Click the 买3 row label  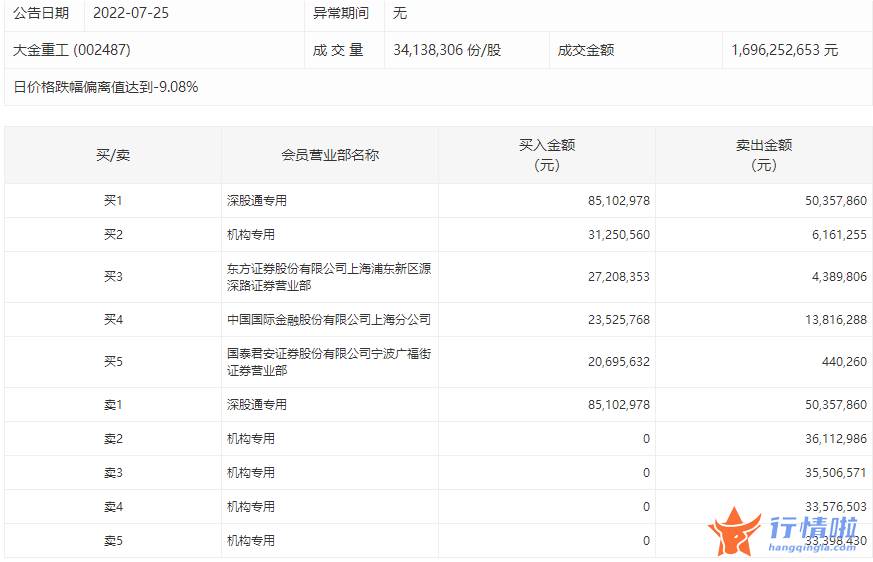click(113, 277)
